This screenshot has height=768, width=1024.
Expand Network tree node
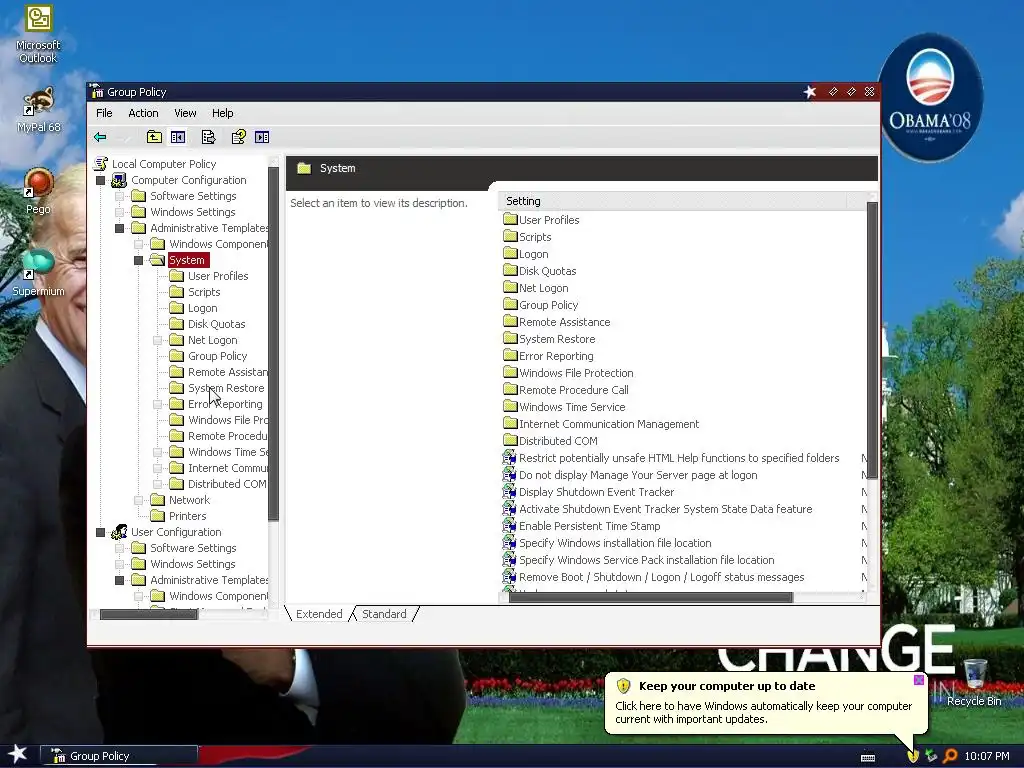tap(138, 500)
